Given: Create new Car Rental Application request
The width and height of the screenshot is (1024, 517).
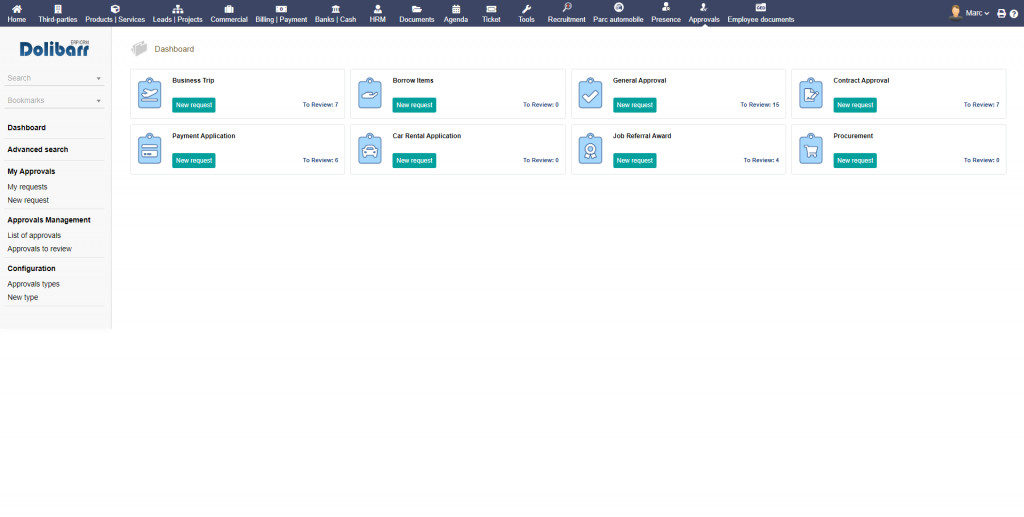Looking at the screenshot, I should click(x=414, y=161).
